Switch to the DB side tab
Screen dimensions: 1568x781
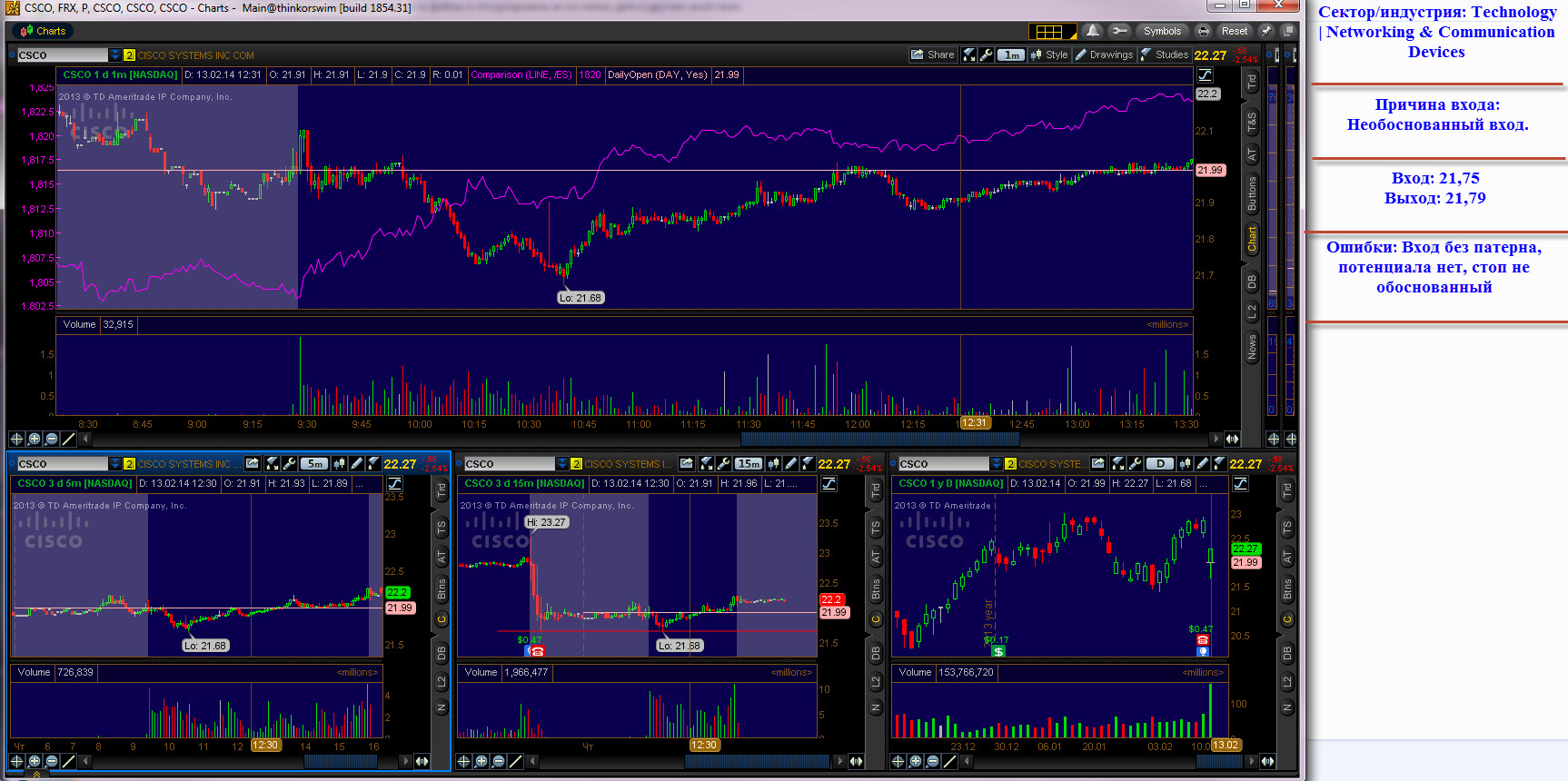click(1252, 282)
